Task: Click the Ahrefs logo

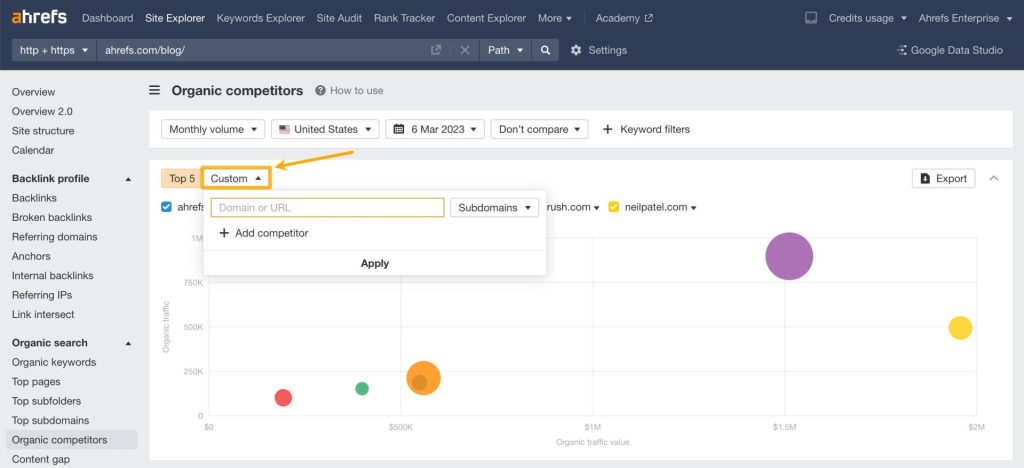Action: 39,18
